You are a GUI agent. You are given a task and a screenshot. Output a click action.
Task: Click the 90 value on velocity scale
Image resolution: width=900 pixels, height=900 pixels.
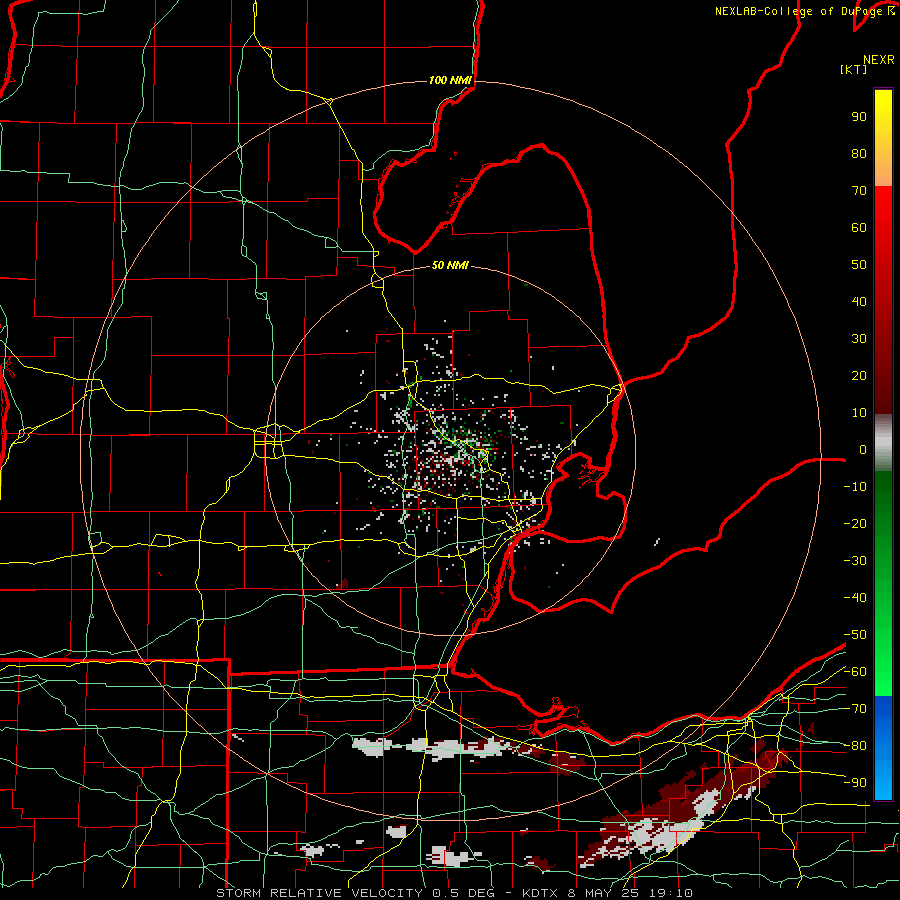[859, 117]
